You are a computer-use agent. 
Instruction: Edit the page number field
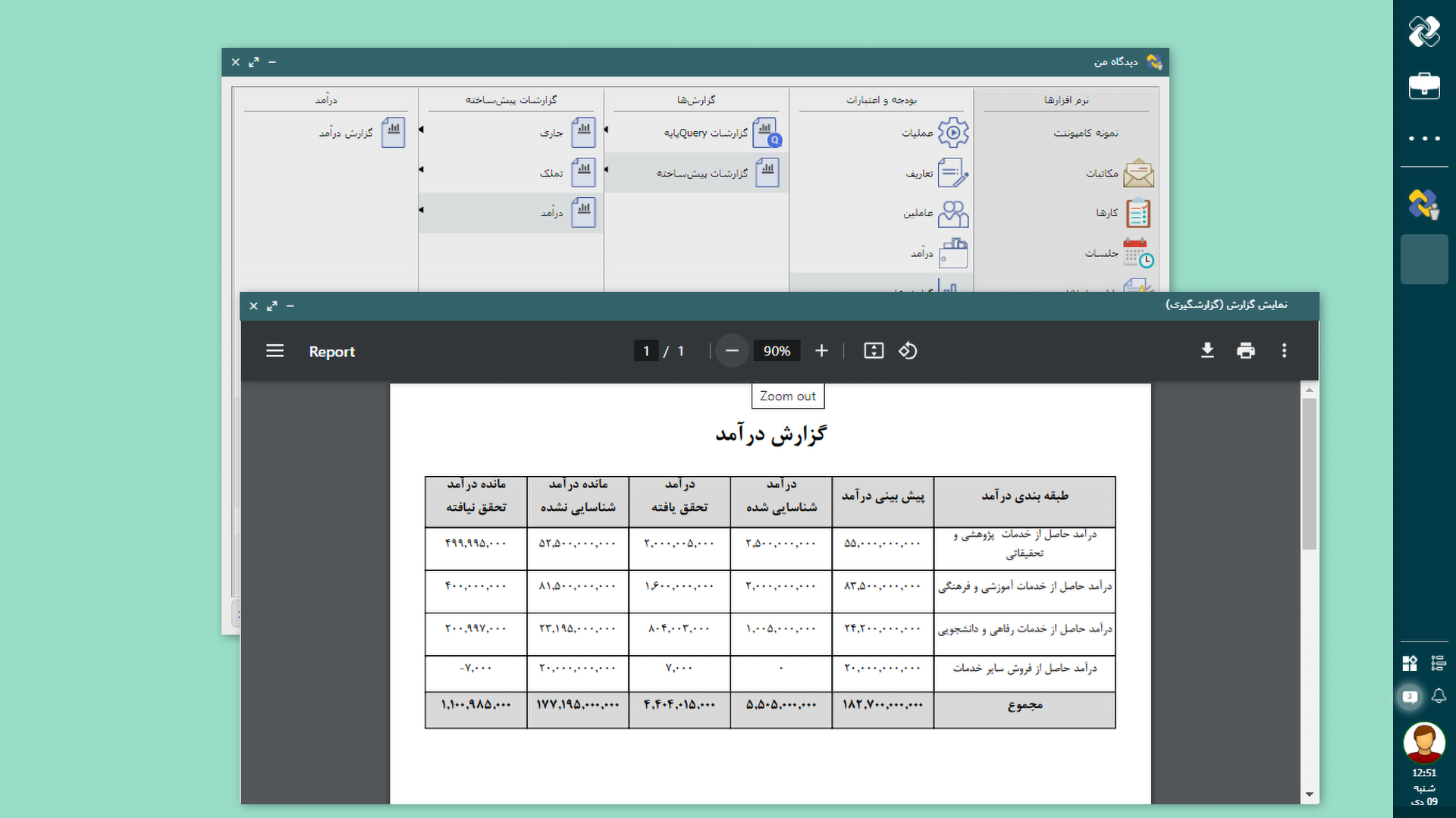point(646,351)
